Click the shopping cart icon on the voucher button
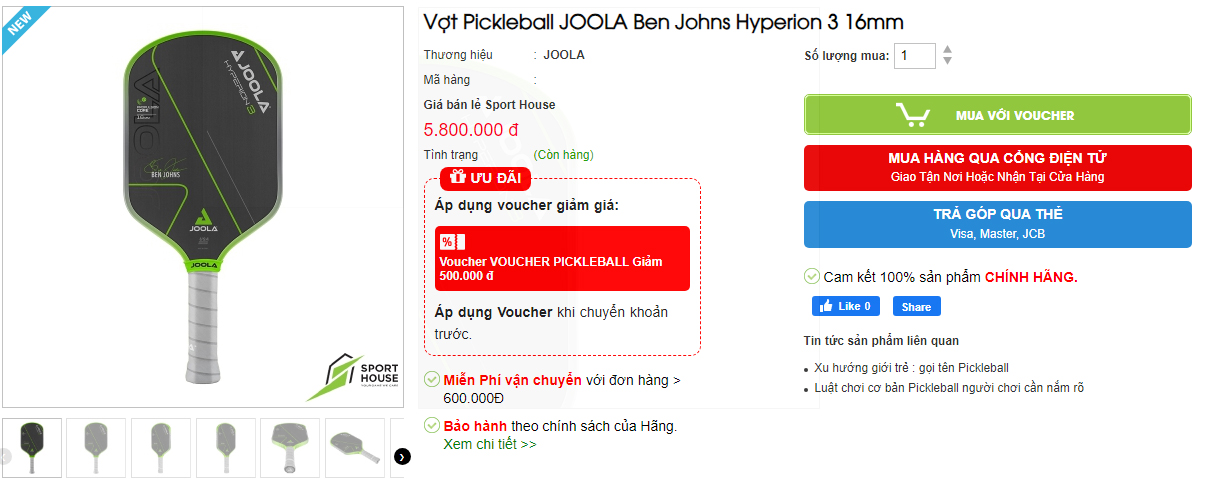 click(x=914, y=115)
